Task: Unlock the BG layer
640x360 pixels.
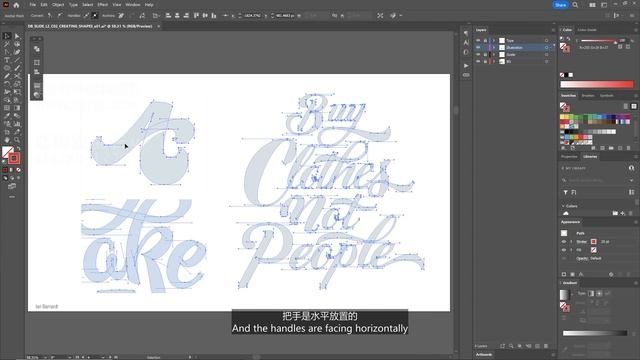Action: (x=485, y=61)
